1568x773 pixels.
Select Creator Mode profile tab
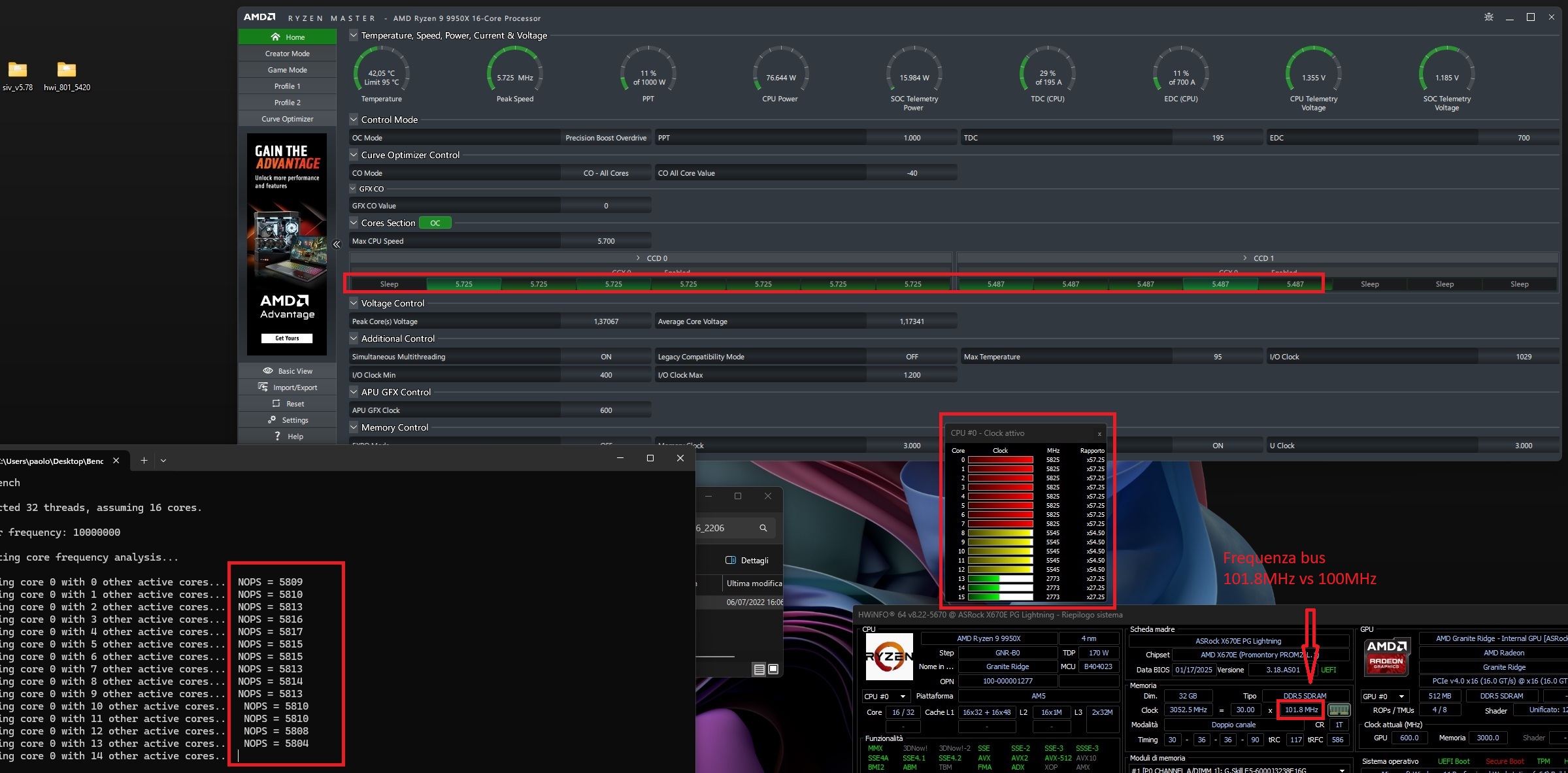click(x=288, y=54)
